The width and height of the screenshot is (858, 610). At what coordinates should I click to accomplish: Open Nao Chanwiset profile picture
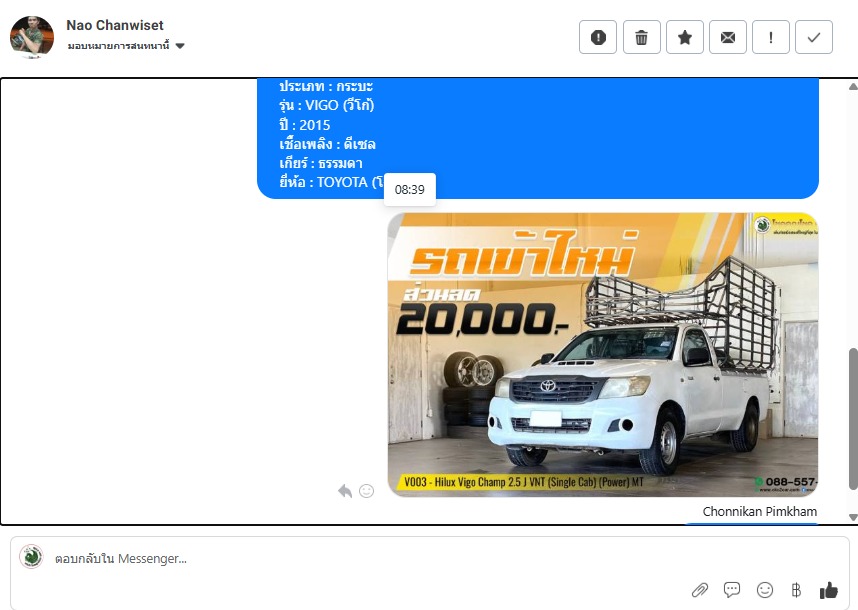[32, 37]
